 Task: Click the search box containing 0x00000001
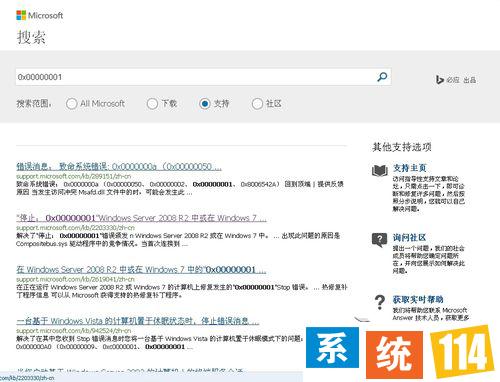203,77
